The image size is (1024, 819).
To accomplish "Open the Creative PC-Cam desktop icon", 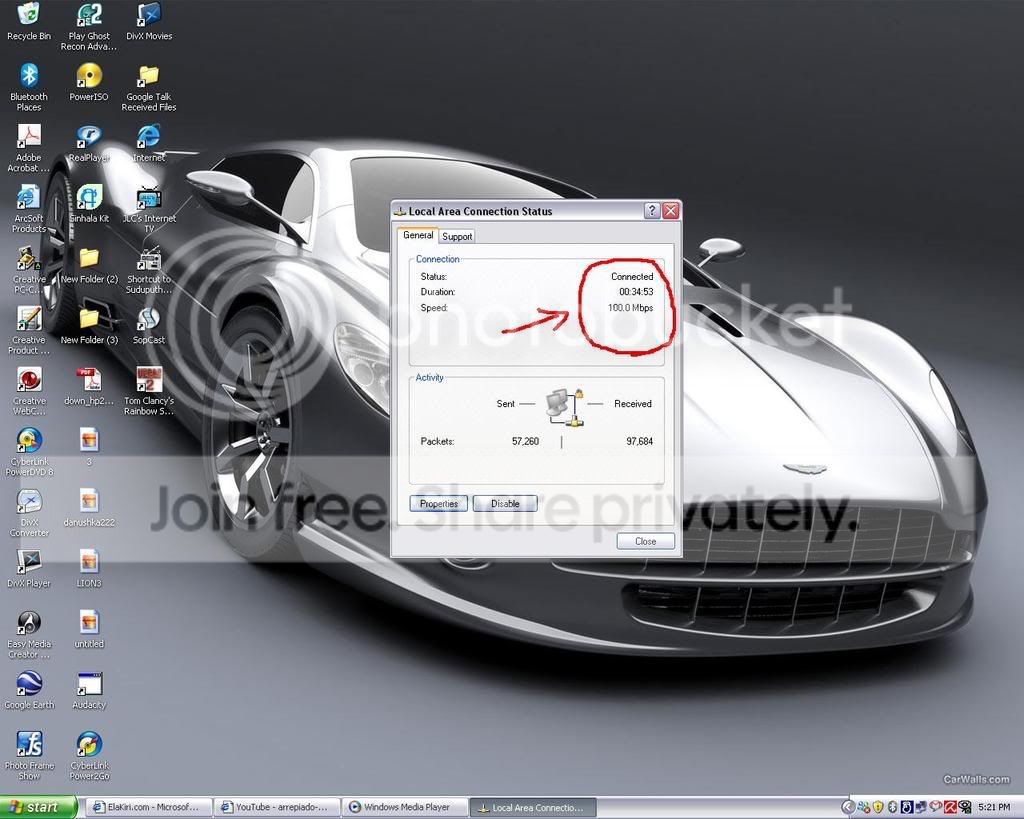I will [x=29, y=269].
